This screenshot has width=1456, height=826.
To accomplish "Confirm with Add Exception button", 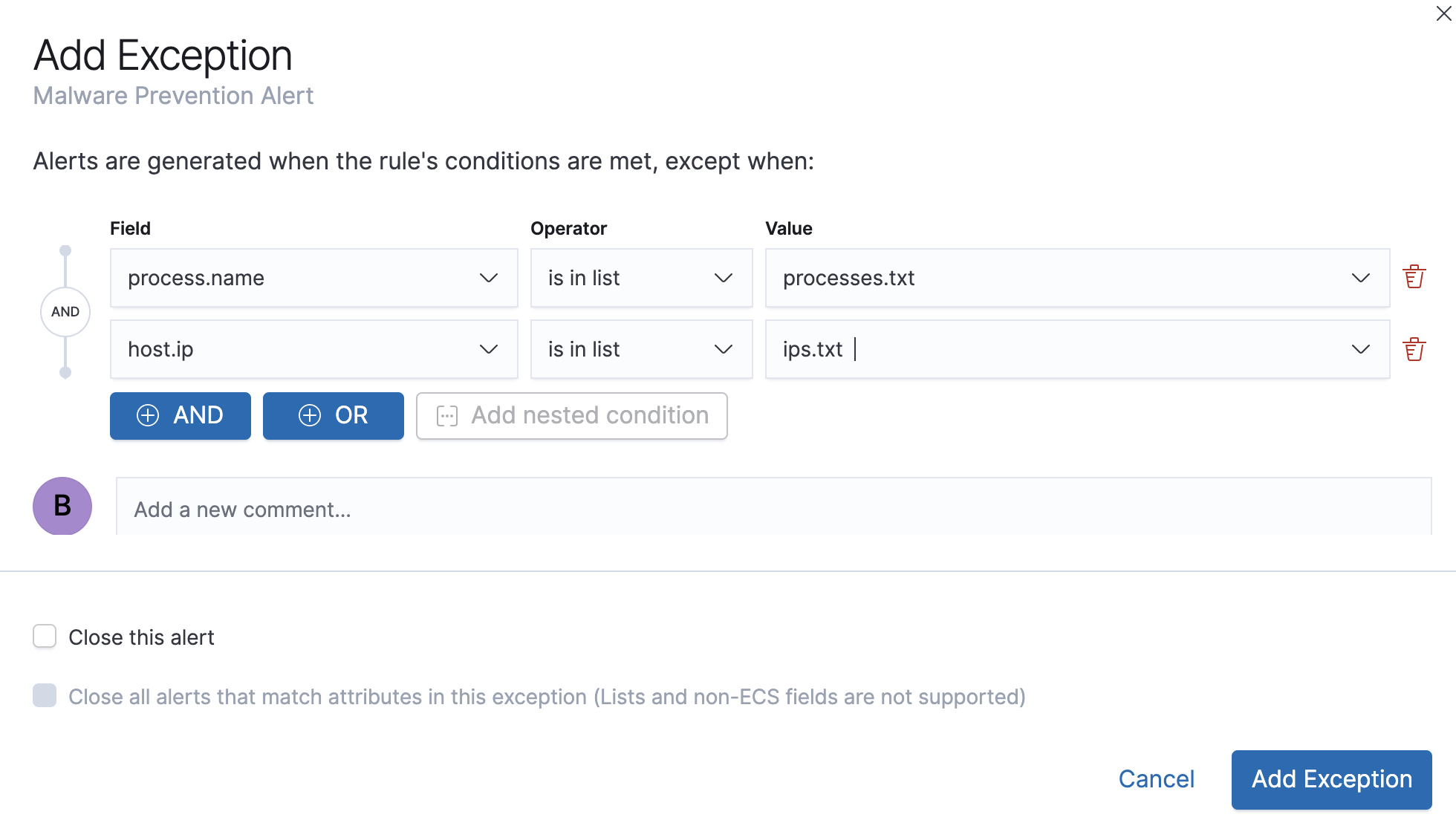I will click(1331, 779).
